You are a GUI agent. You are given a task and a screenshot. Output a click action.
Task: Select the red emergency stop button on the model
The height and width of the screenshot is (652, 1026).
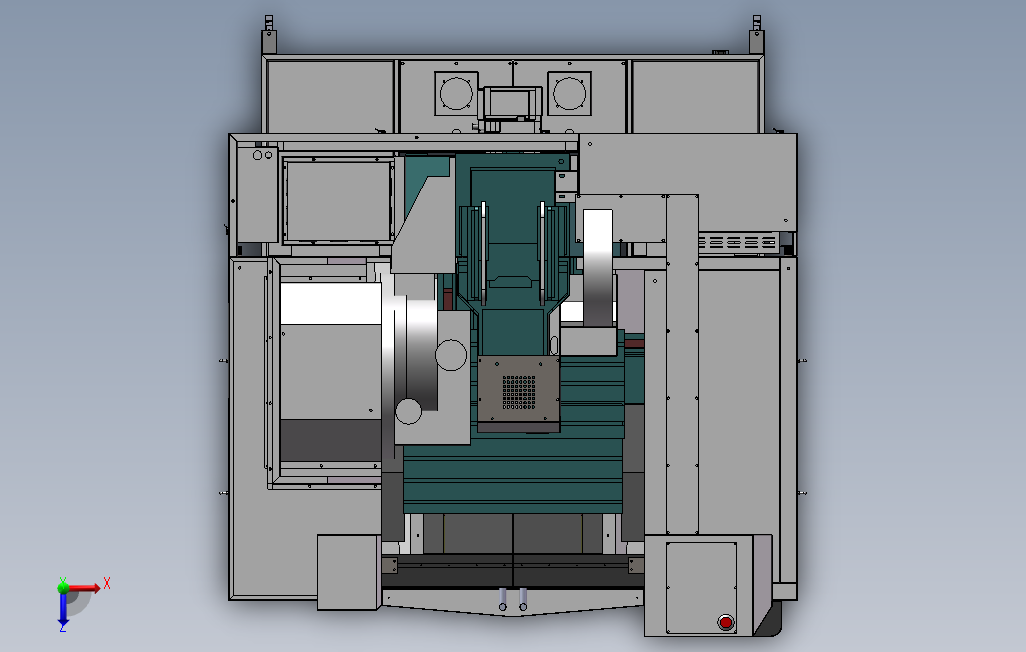726,622
